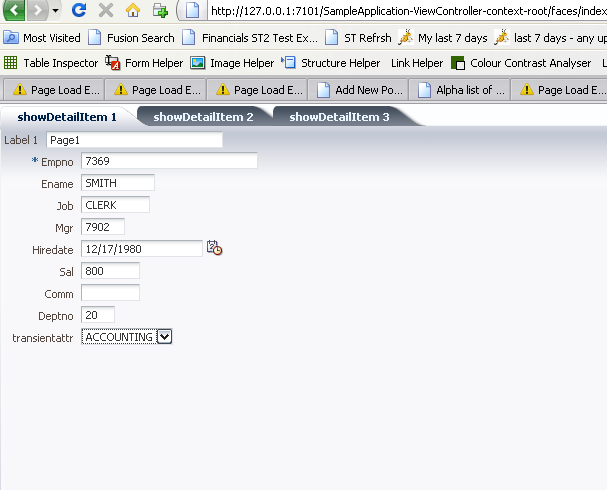
Task: Click the browser back arrow button
Action: (16, 11)
